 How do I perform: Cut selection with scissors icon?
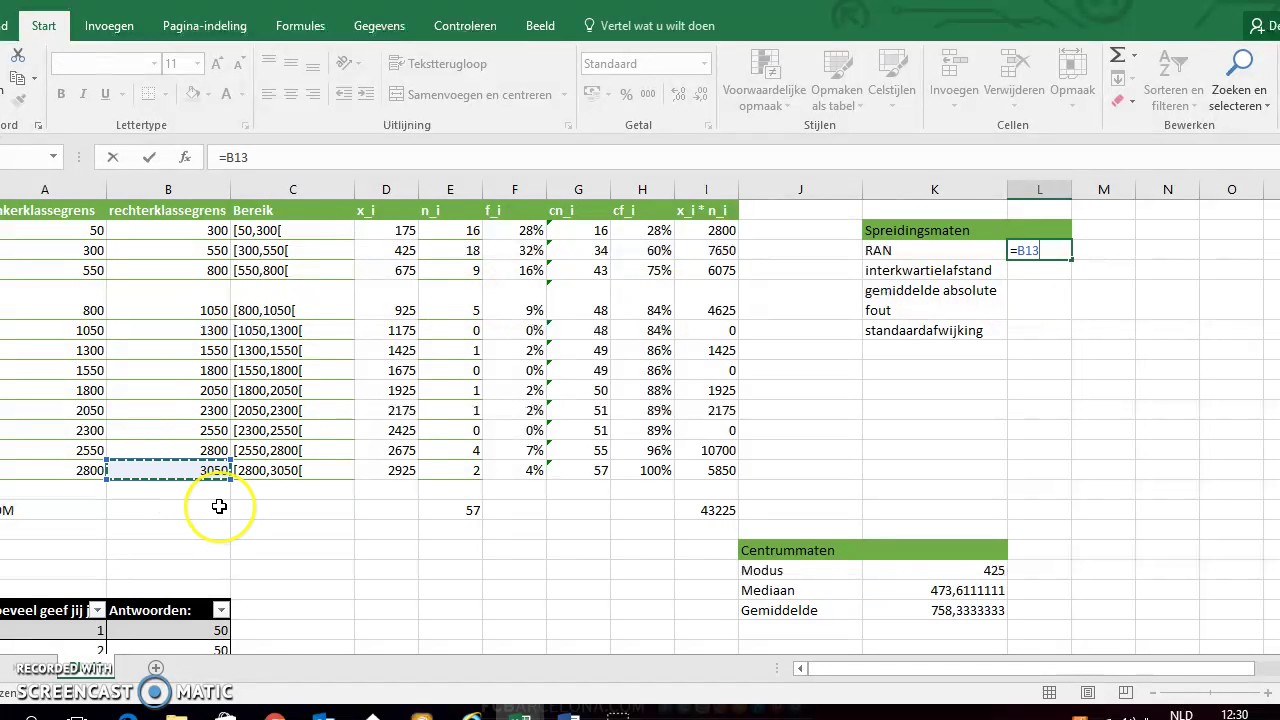click(x=16, y=56)
